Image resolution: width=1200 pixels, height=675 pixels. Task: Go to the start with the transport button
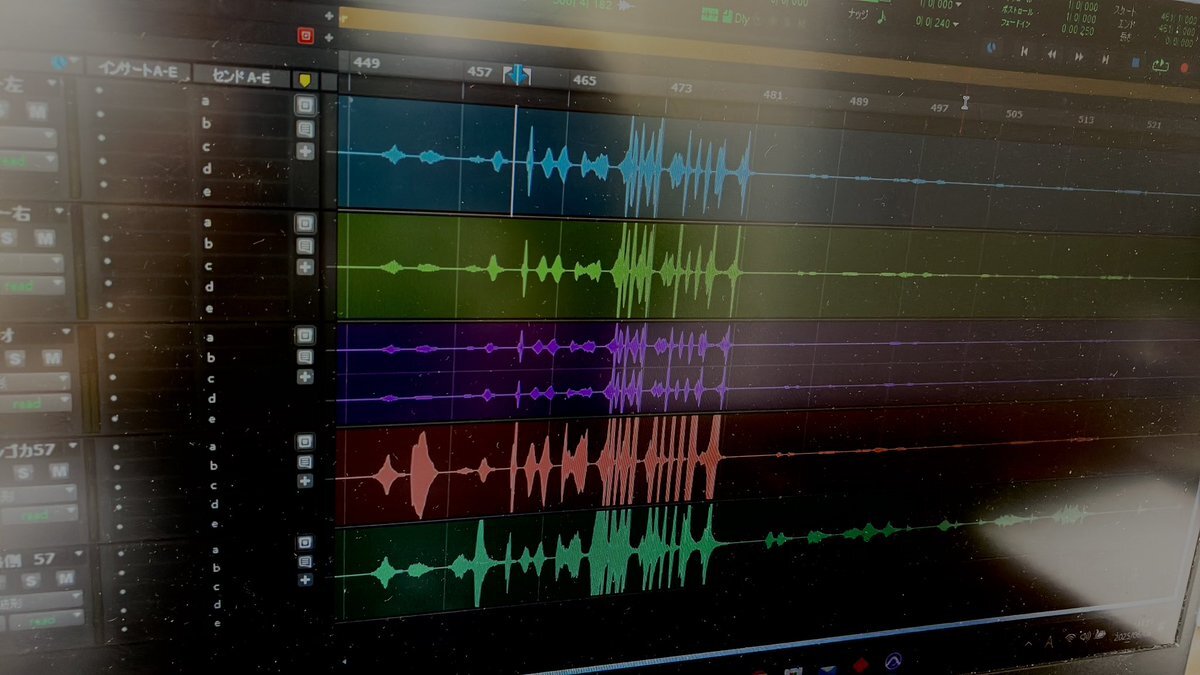point(1023,51)
